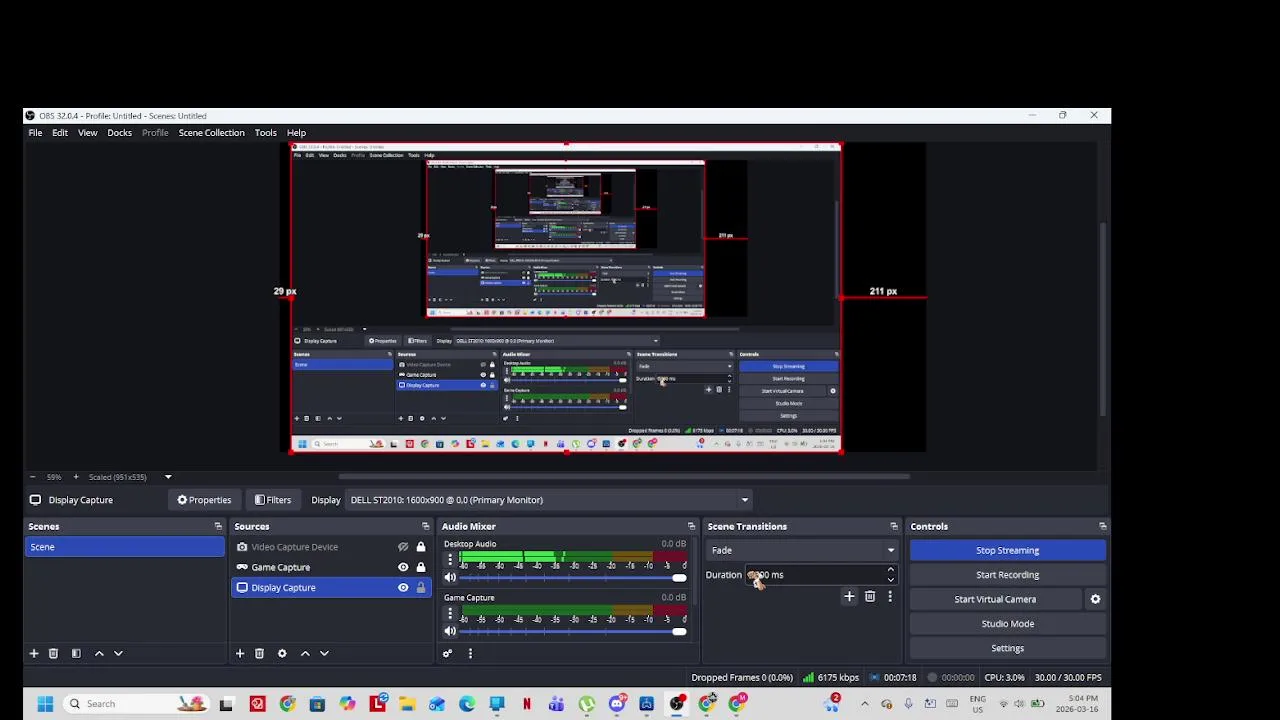
Task: Float the Scene Transitions dock popout icon
Action: (894, 526)
